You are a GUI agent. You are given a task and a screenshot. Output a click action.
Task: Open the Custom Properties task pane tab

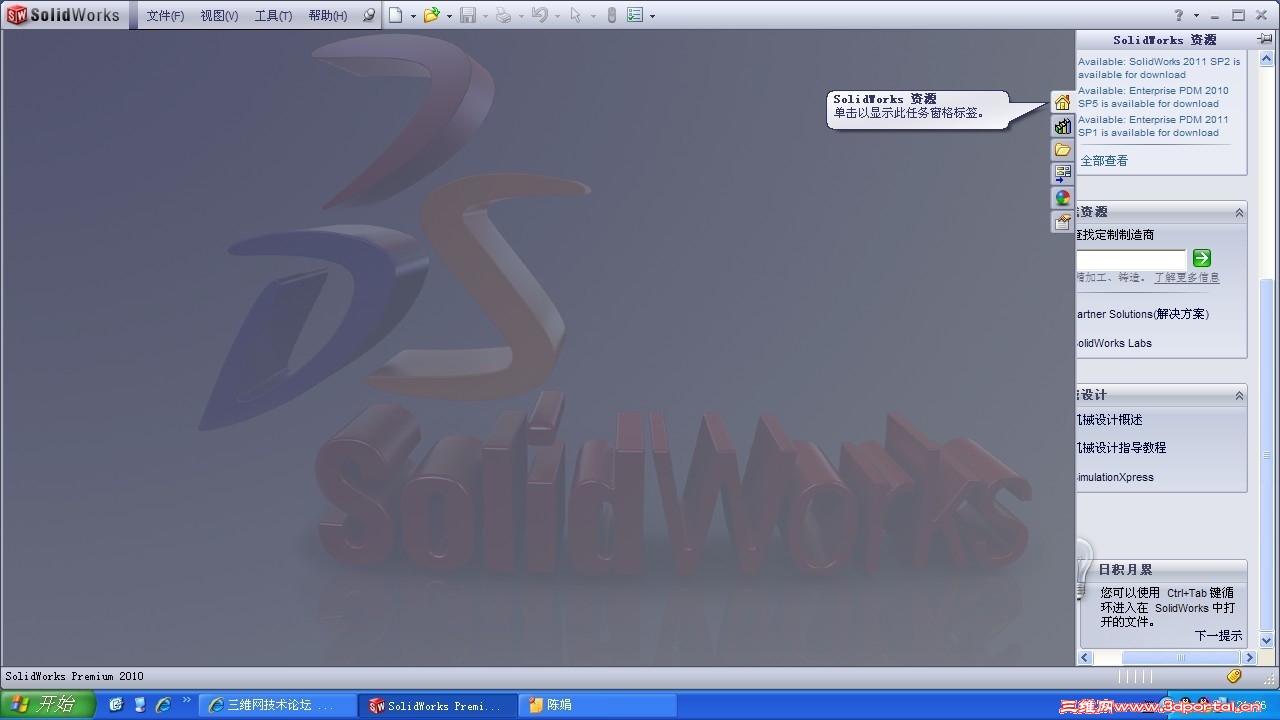point(1062,222)
